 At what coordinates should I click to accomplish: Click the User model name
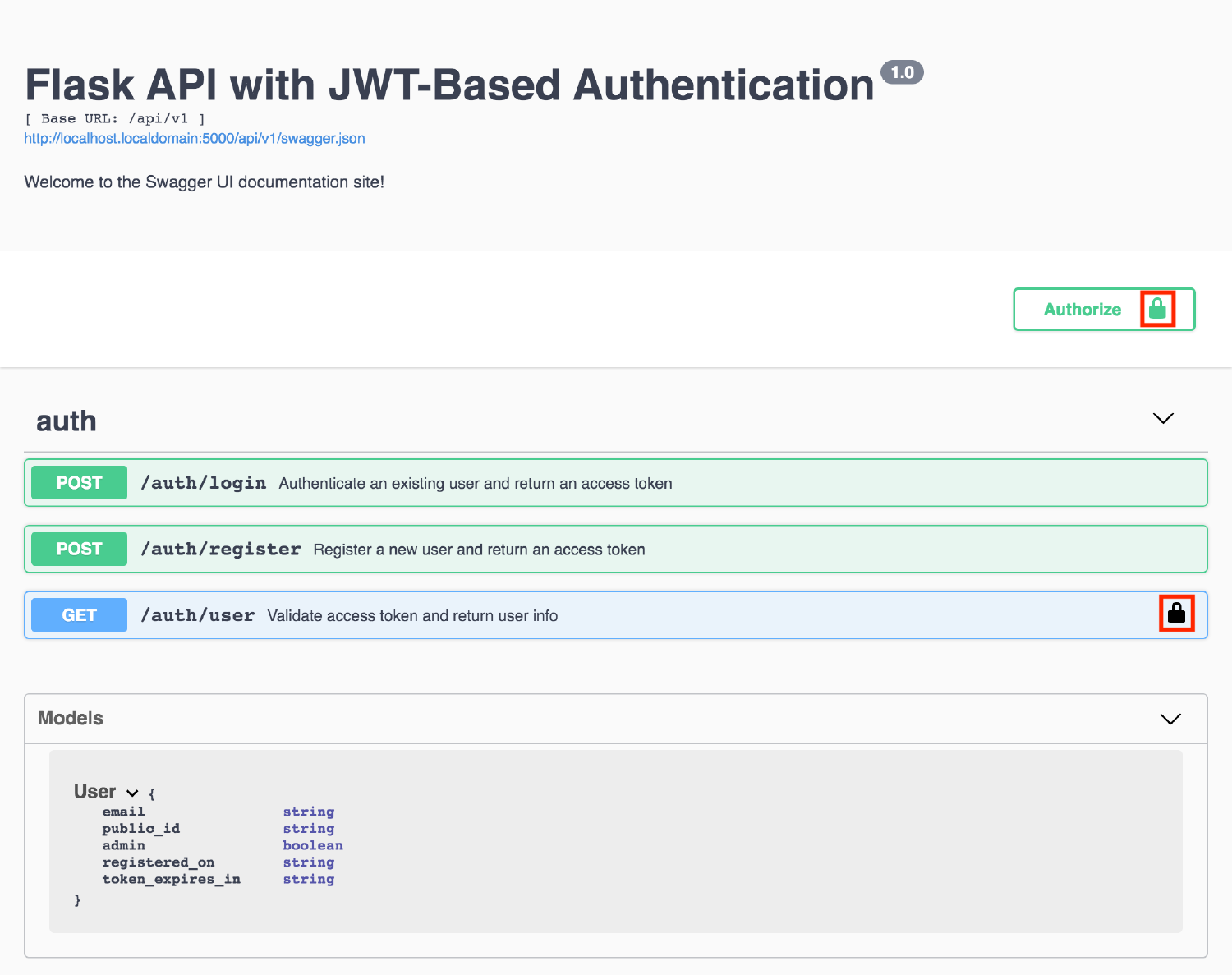click(94, 792)
